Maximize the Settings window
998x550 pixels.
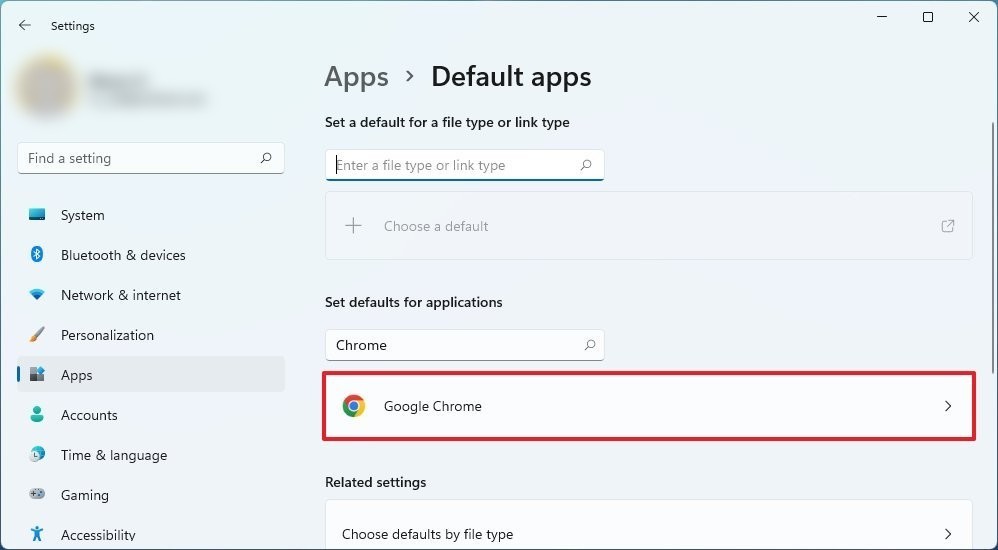[928, 17]
